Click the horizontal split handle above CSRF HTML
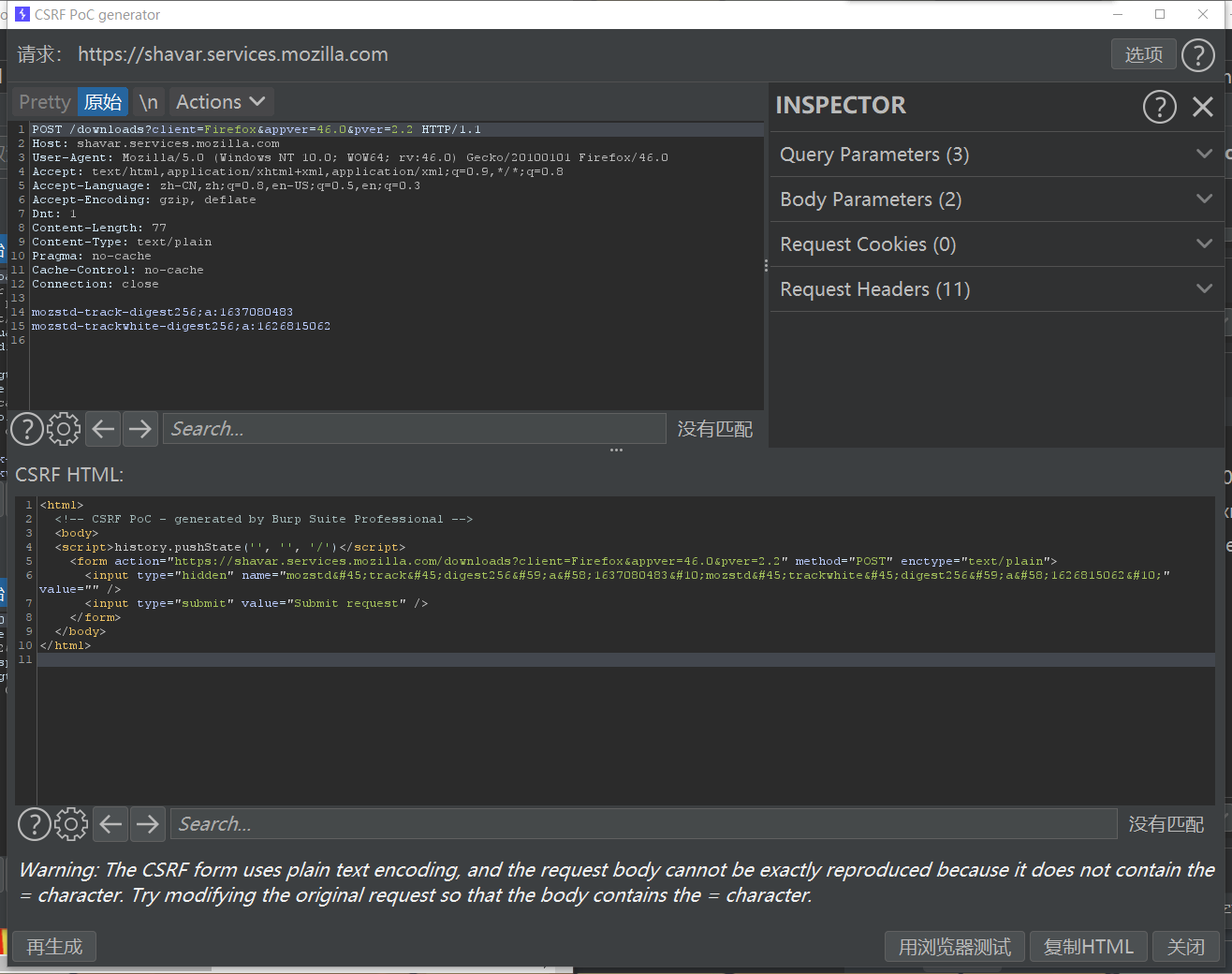This screenshot has height=974, width=1232. (616, 450)
